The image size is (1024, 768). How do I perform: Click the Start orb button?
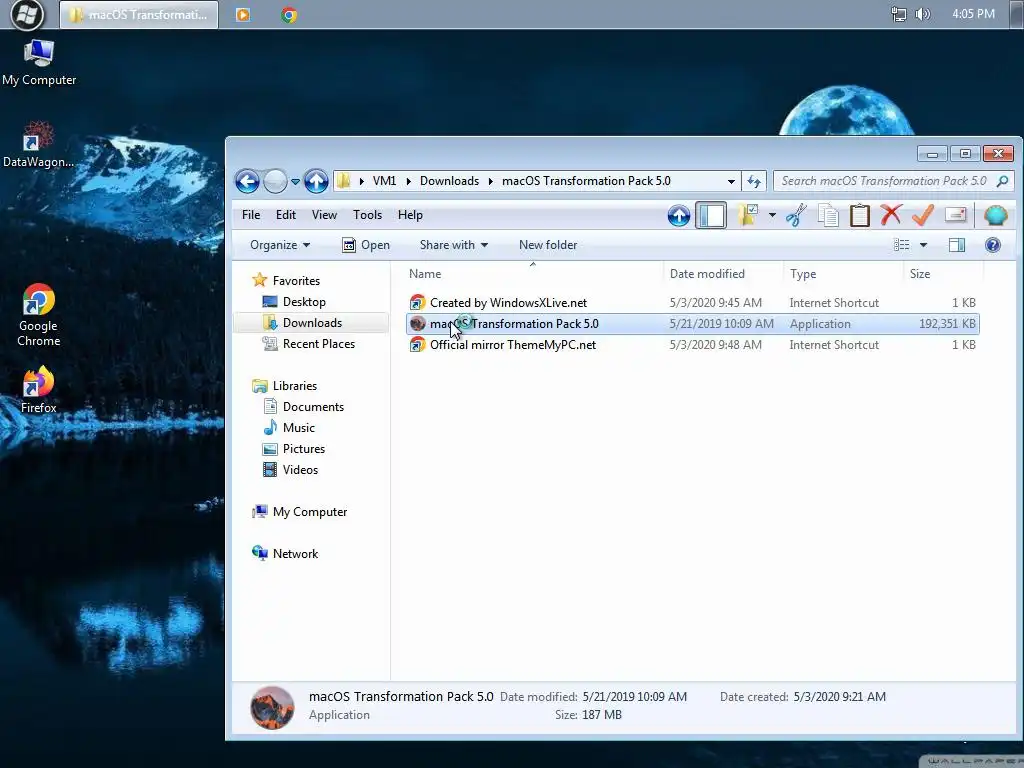click(27, 15)
